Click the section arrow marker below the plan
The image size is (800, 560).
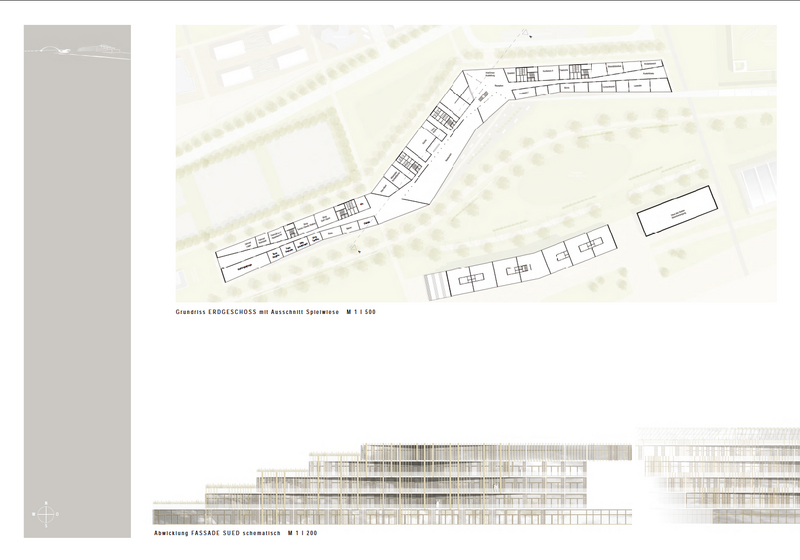360,251
